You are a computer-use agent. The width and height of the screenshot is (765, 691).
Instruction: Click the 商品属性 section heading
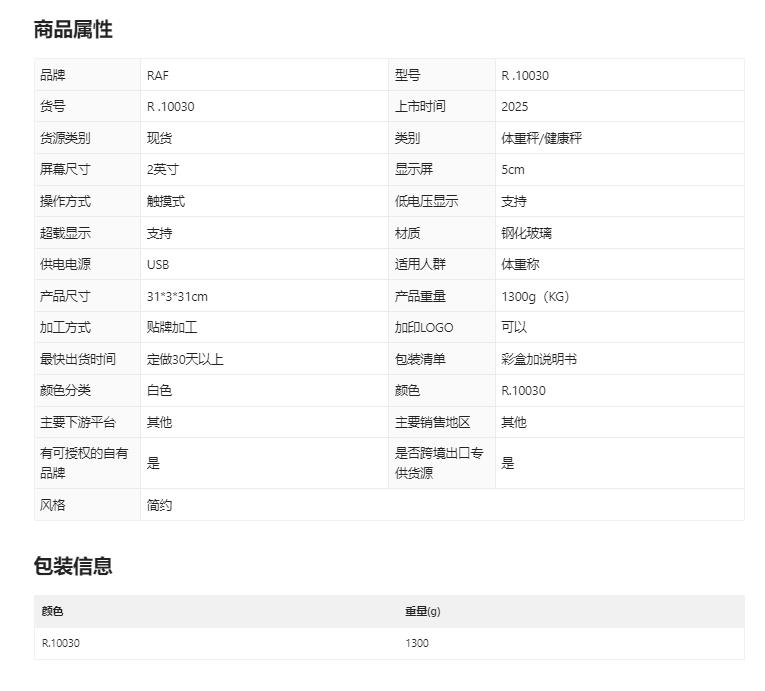(73, 30)
